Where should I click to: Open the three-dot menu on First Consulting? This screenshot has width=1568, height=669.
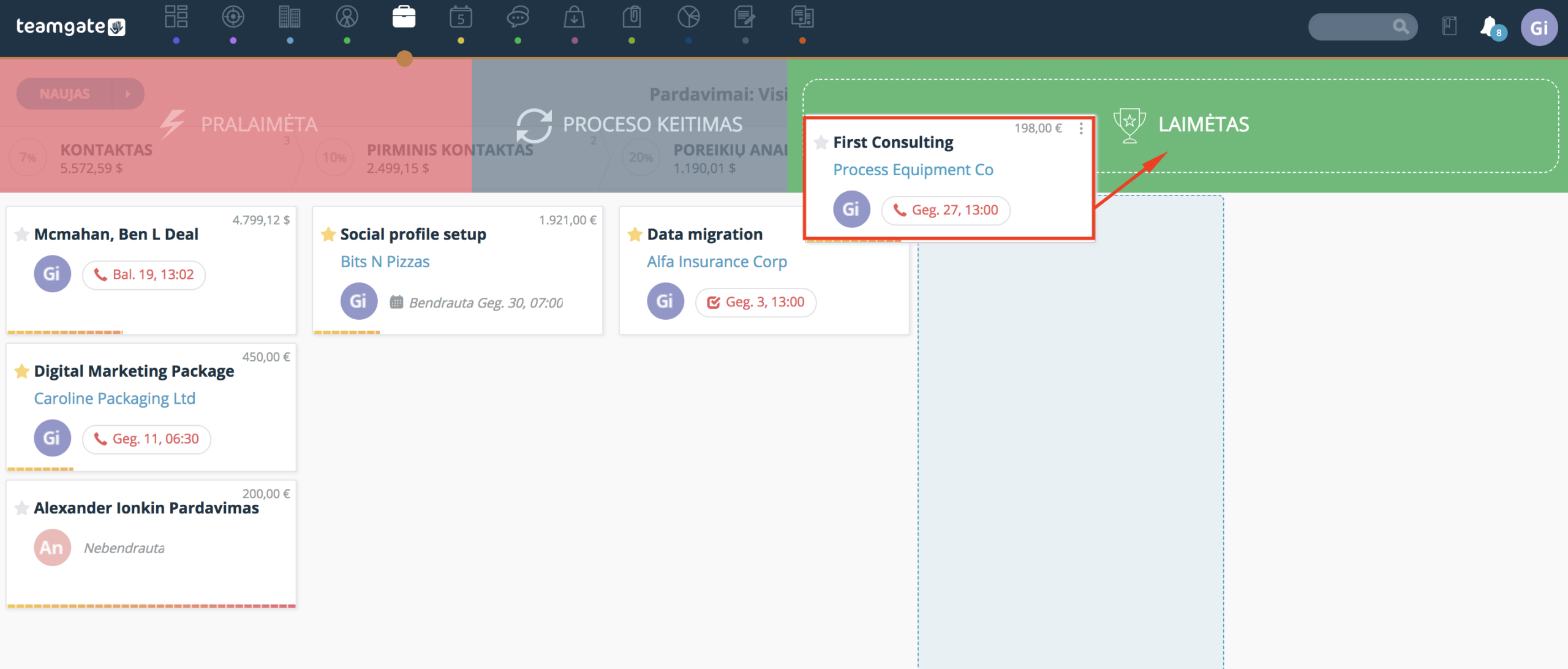pyautogui.click(x=1081, y=129)
